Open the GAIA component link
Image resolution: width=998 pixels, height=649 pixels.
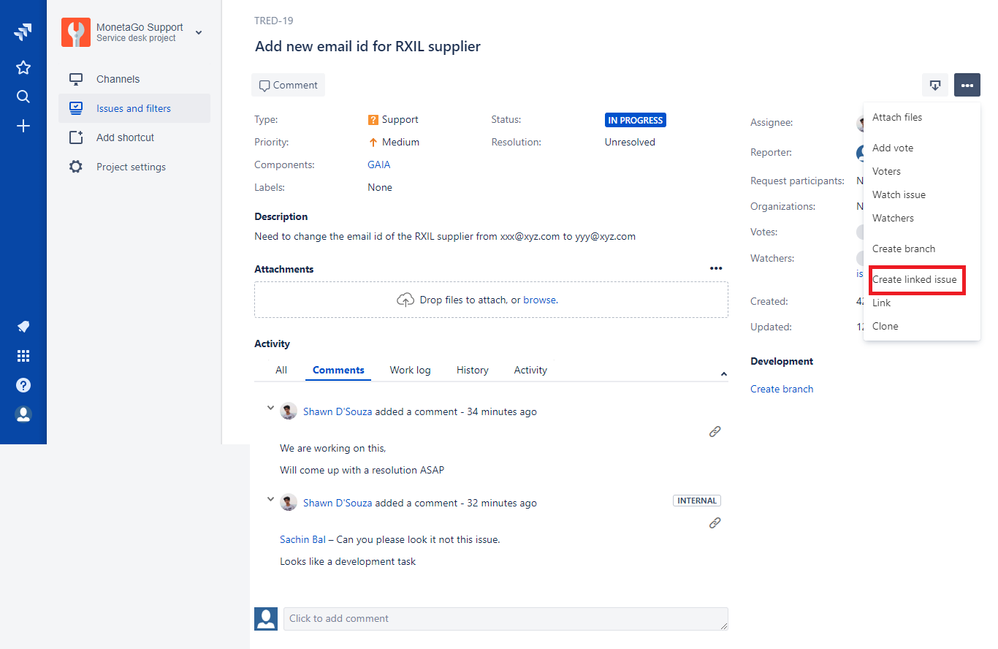379,164
